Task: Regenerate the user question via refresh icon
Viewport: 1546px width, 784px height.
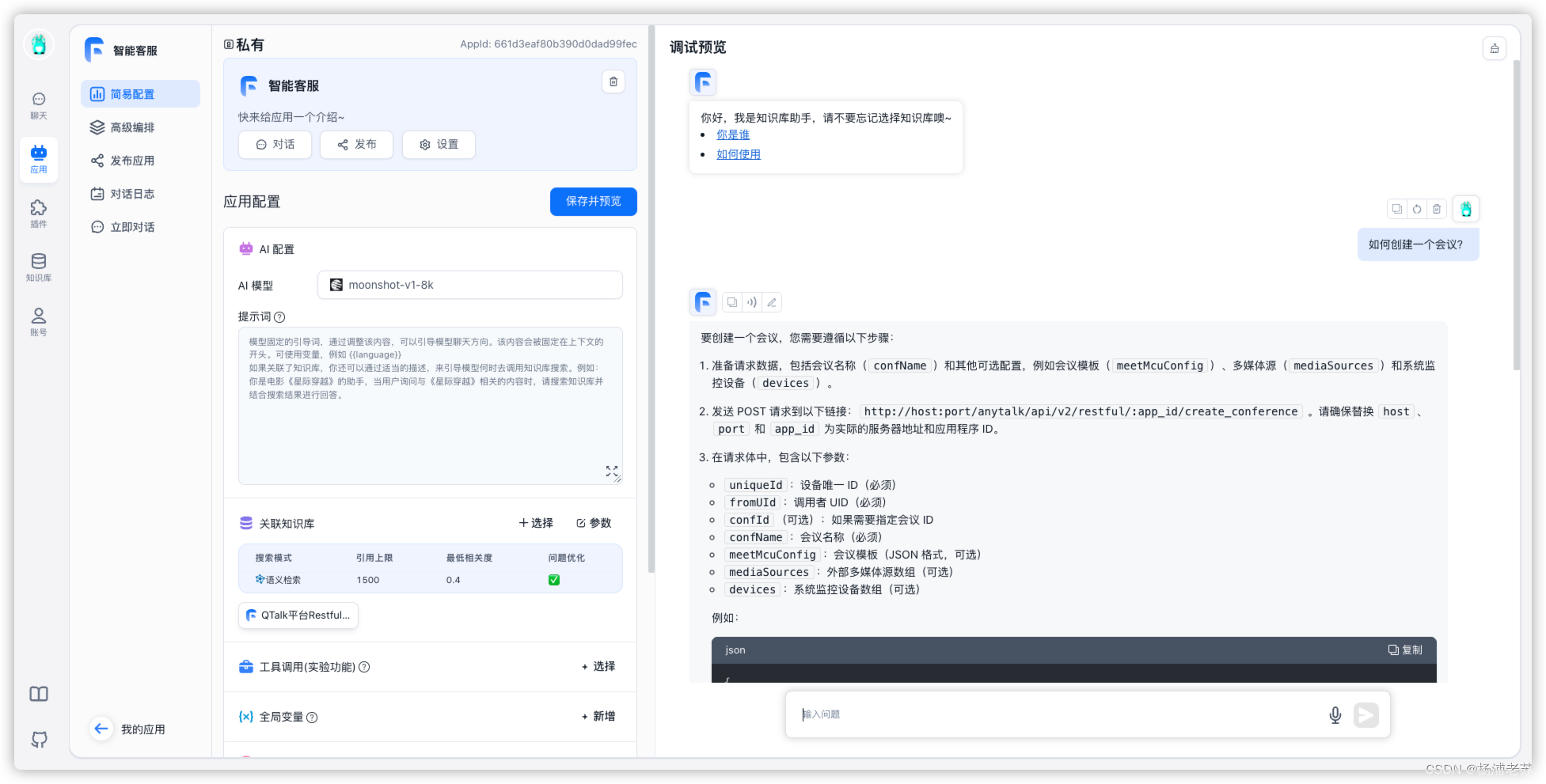Action: 1416,208
